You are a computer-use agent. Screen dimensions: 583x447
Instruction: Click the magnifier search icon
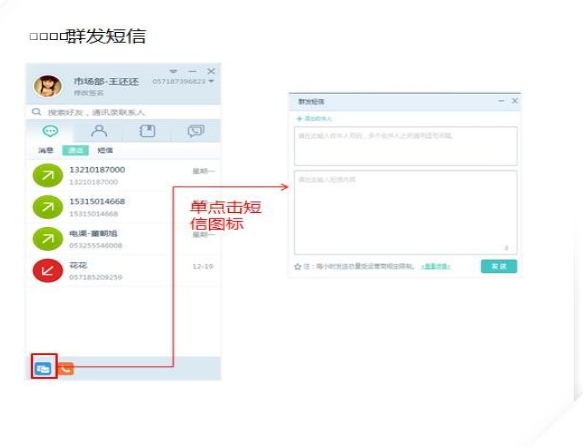pyautogui.click(x=36, y=112)
